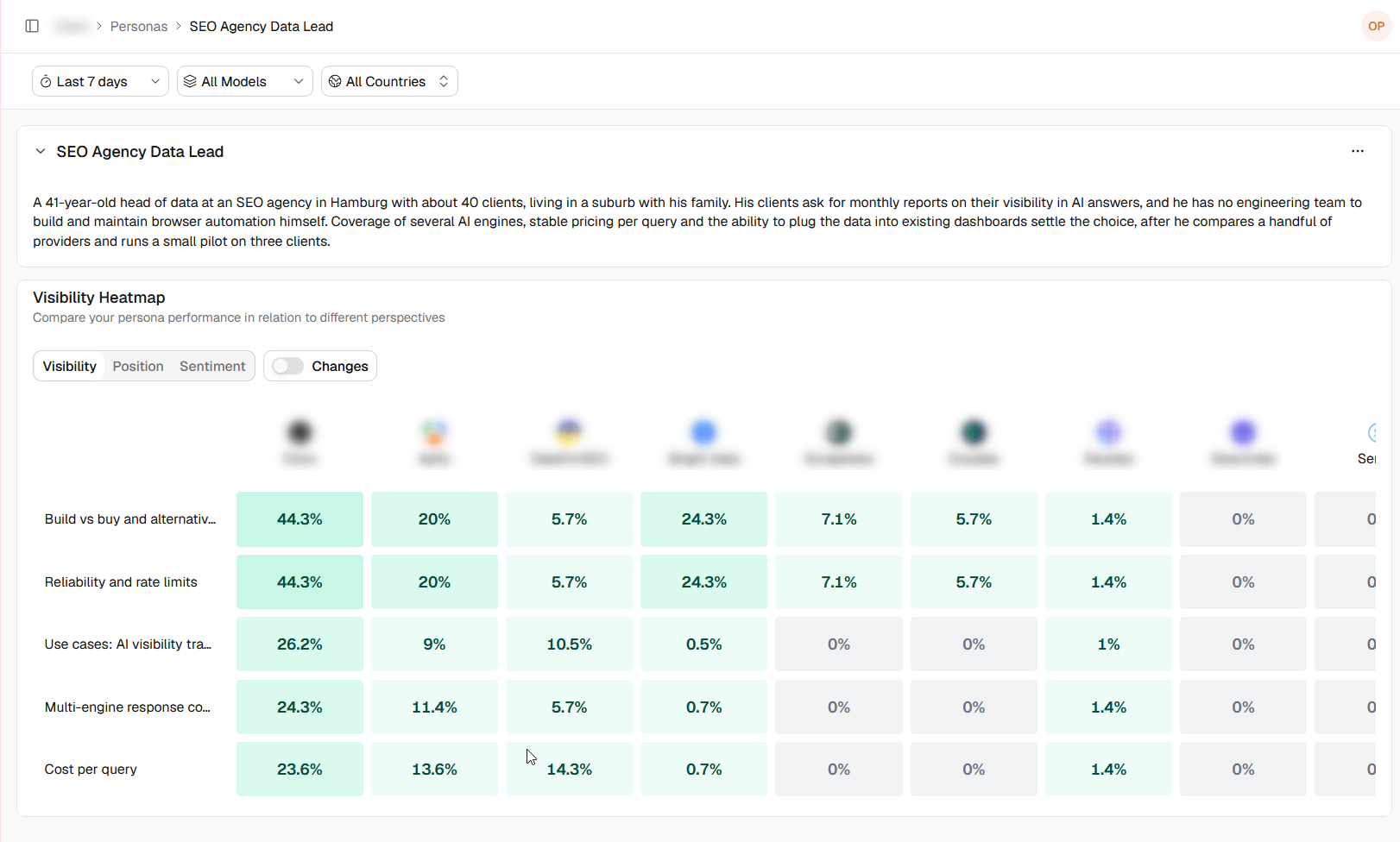Viewport: 1400px width, 842px height.
Task: Open the Last 7 days dropdown
Action: coord(100,81)
